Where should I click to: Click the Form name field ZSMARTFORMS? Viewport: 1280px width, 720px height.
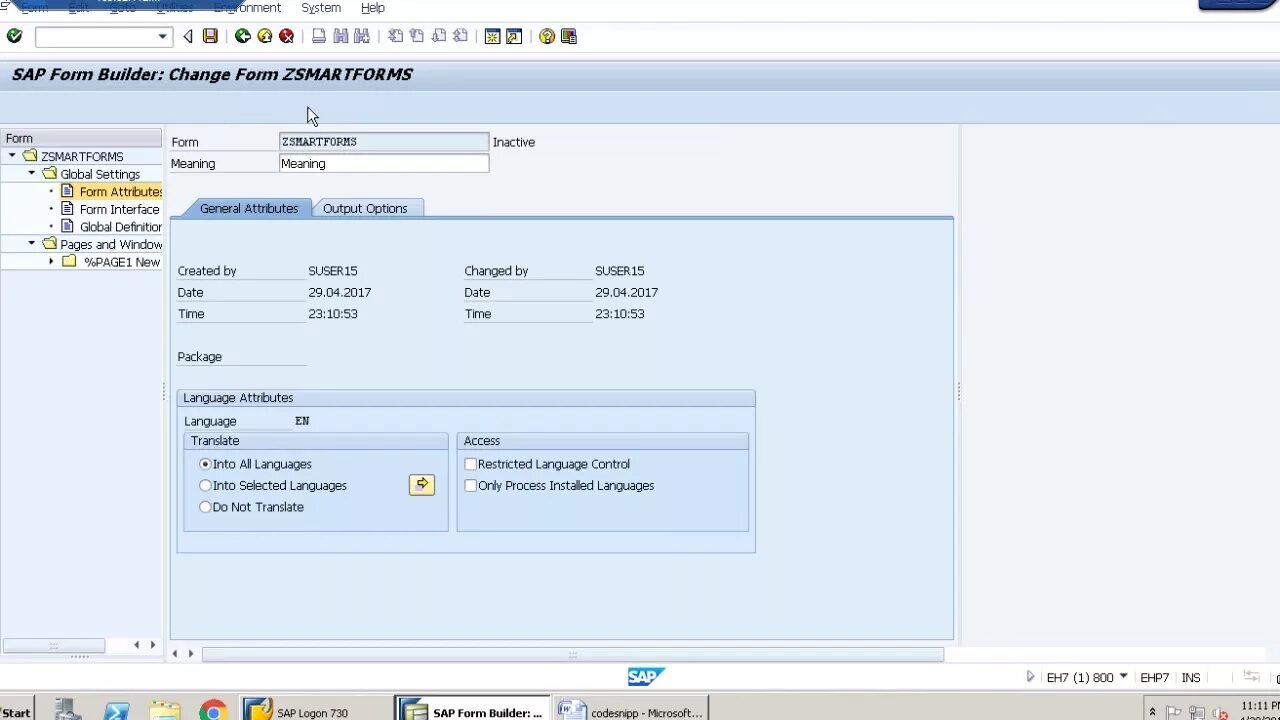point(384,142)
